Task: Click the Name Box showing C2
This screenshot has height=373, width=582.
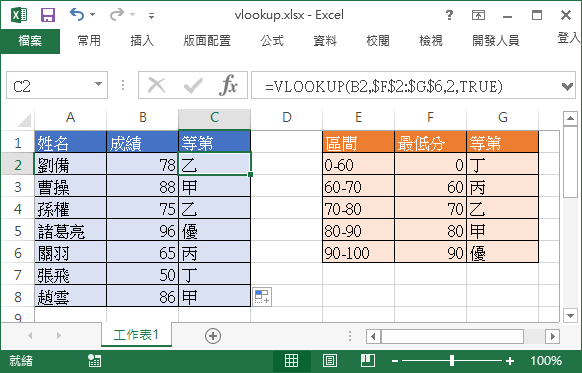Action: coord(50,85)
